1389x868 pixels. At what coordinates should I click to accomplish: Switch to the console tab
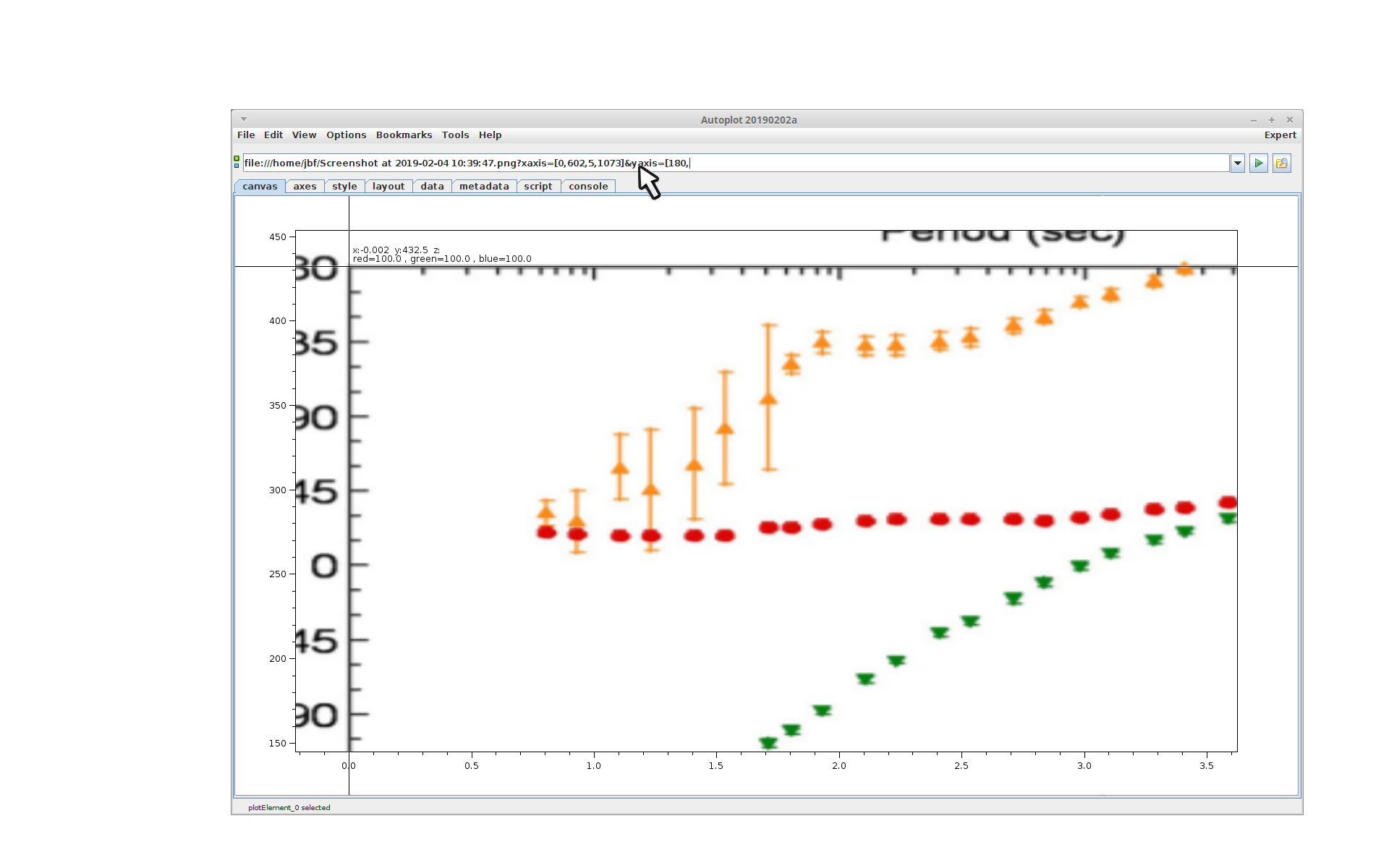[588, 187]
